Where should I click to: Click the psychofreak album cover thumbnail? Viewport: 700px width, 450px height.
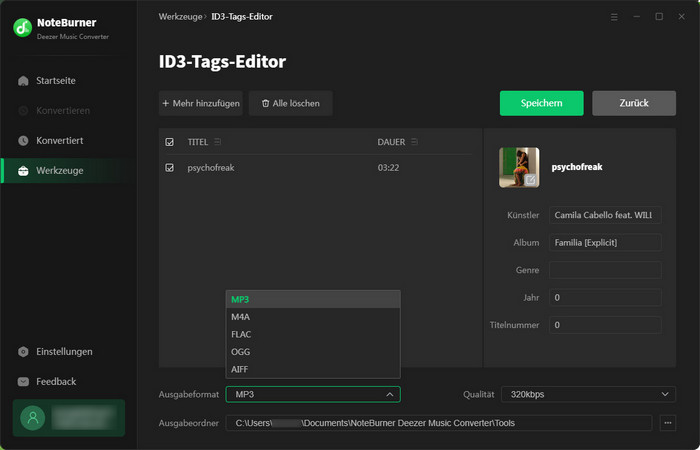(519, 167)
